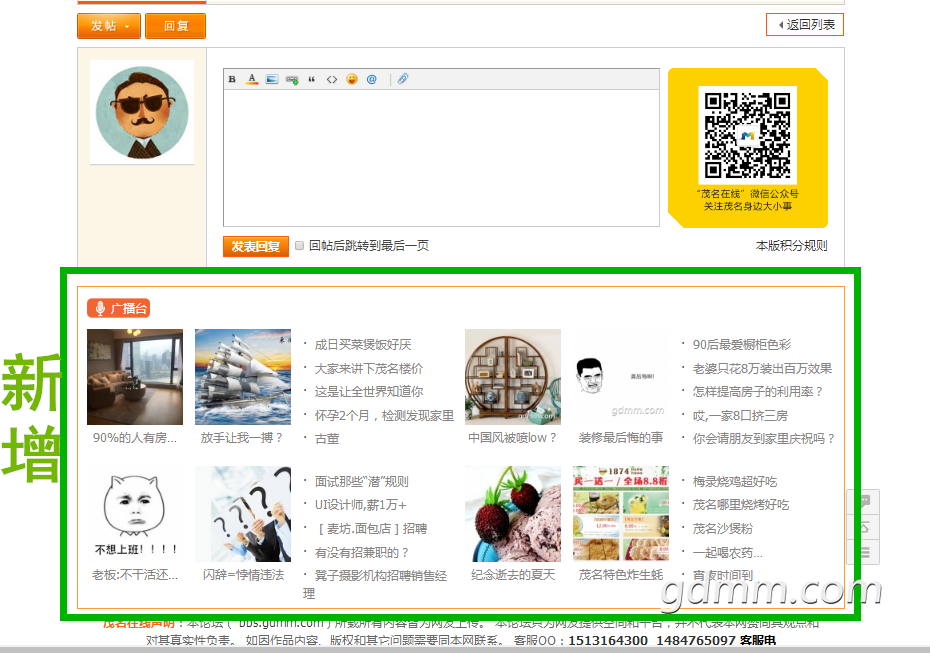
Task: Insert a link with the link icon
Action: click(292, 79)
